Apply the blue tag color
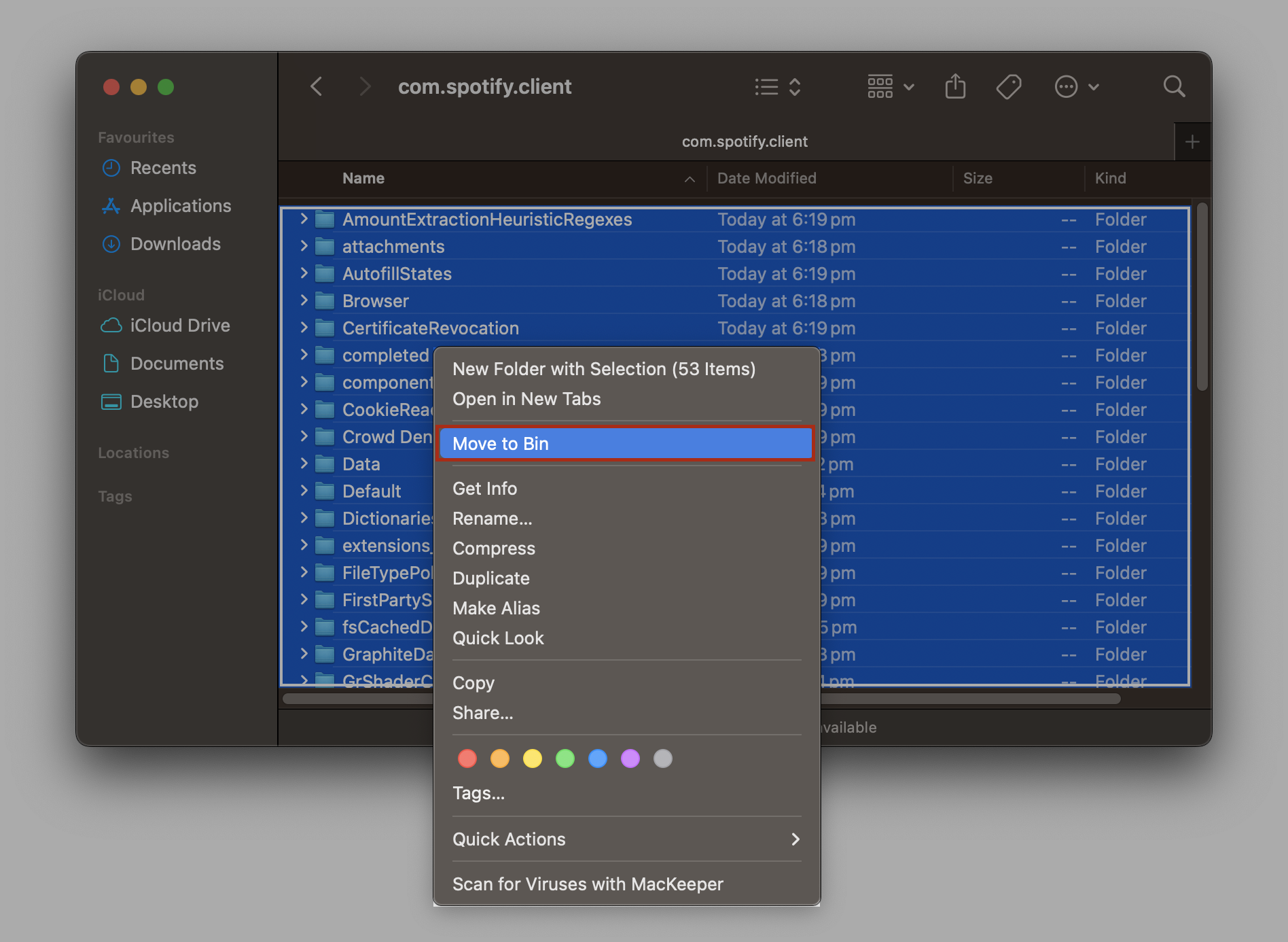The width and height of the screenshot is (1288, 942). click(x=598, y=758)
